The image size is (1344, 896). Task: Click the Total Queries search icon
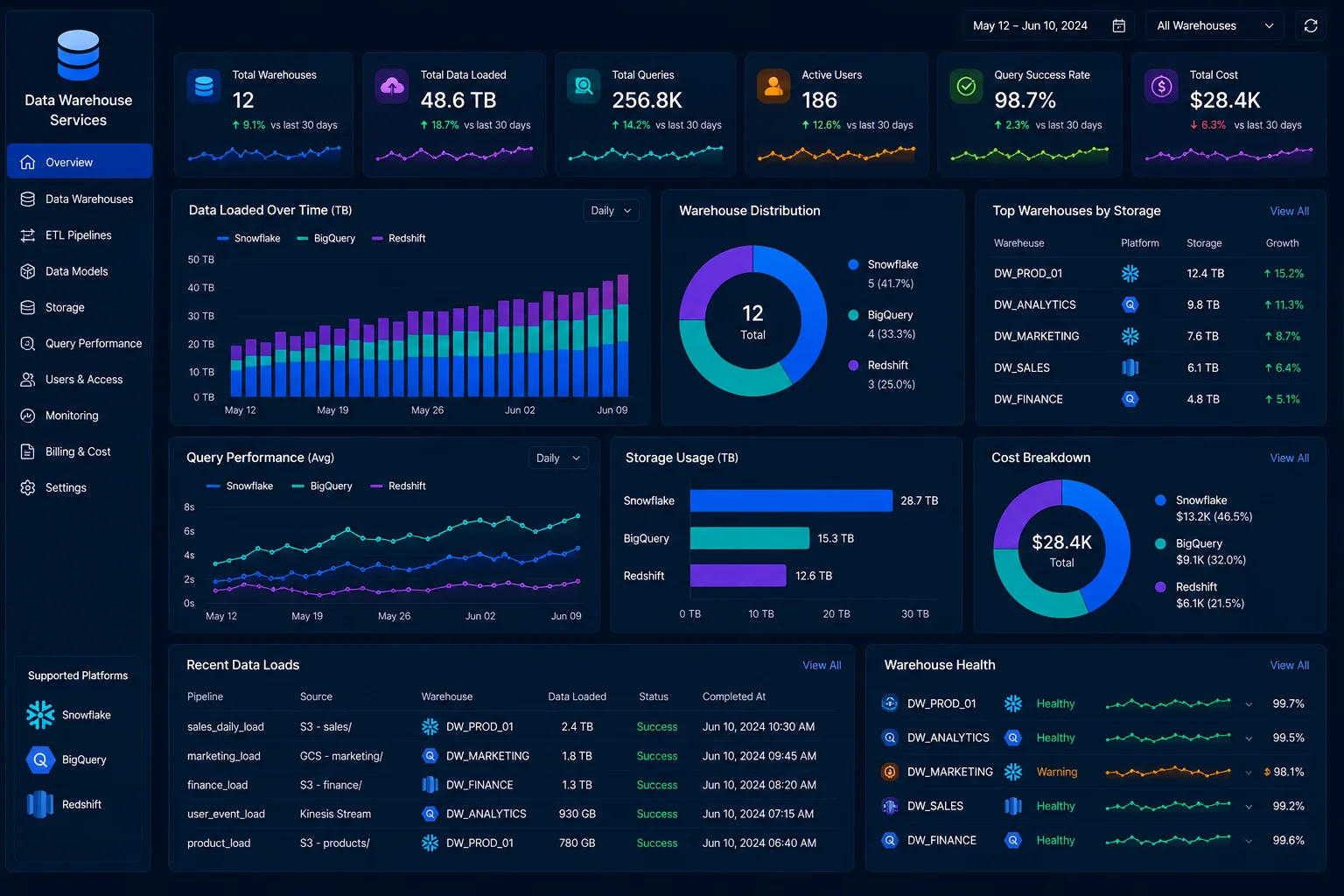[584, 86]
